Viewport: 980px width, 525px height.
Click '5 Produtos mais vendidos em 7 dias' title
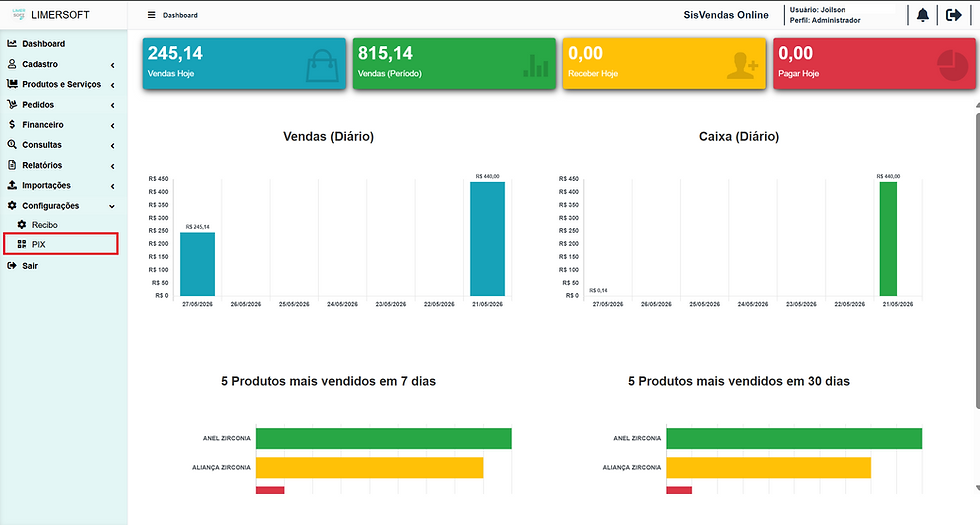coord(328,381)
